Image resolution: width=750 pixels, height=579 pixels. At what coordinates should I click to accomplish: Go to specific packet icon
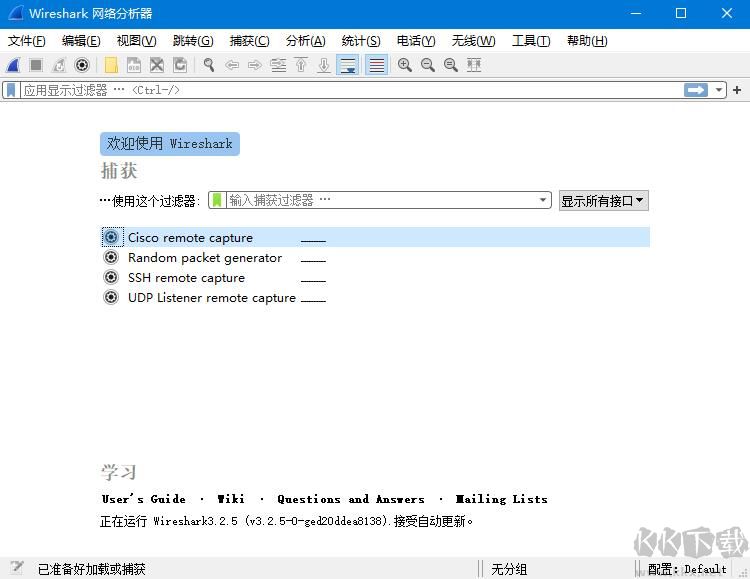click(278, 65)
